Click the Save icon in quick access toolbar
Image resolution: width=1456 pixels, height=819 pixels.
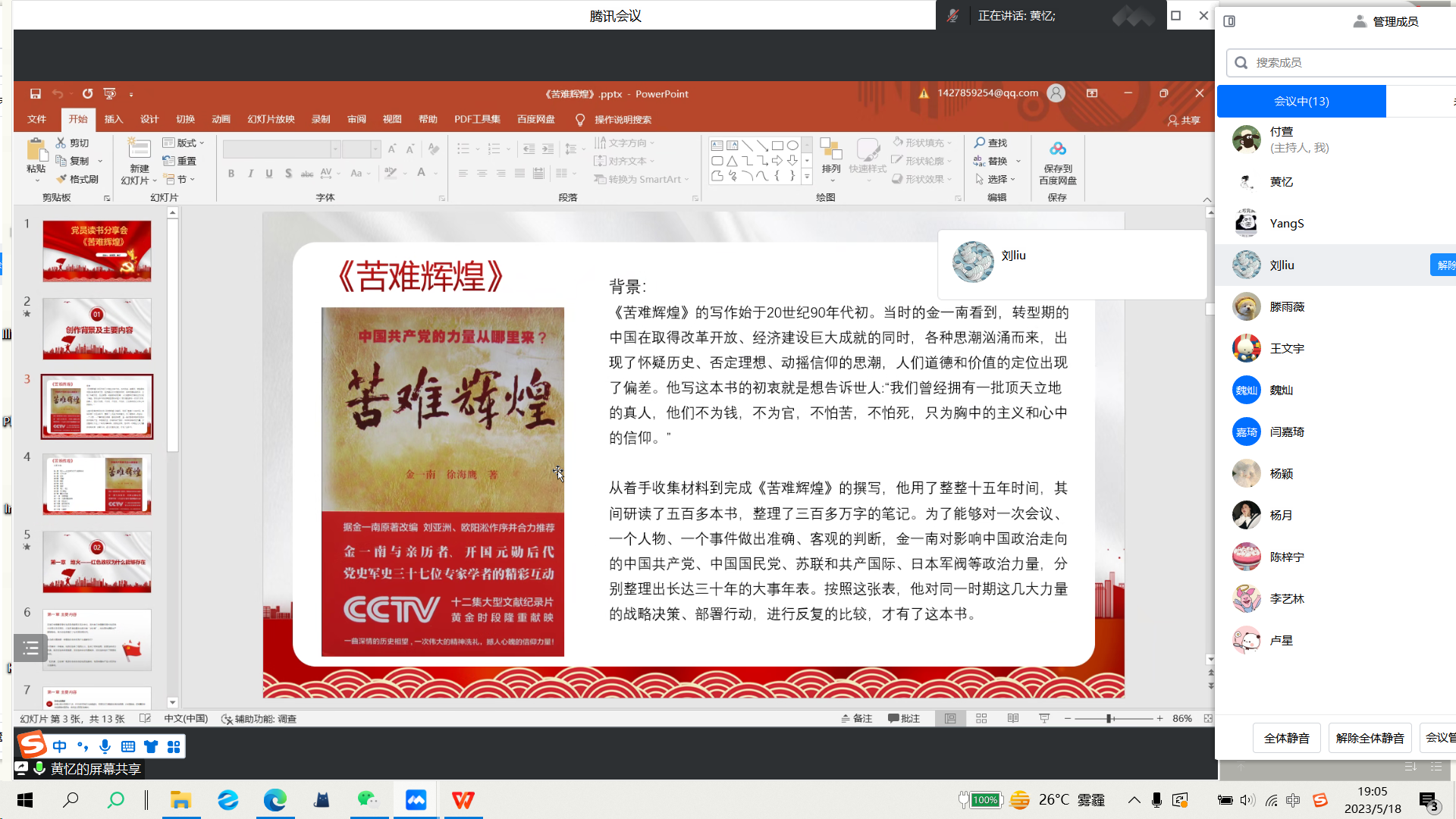pos(35,93)
